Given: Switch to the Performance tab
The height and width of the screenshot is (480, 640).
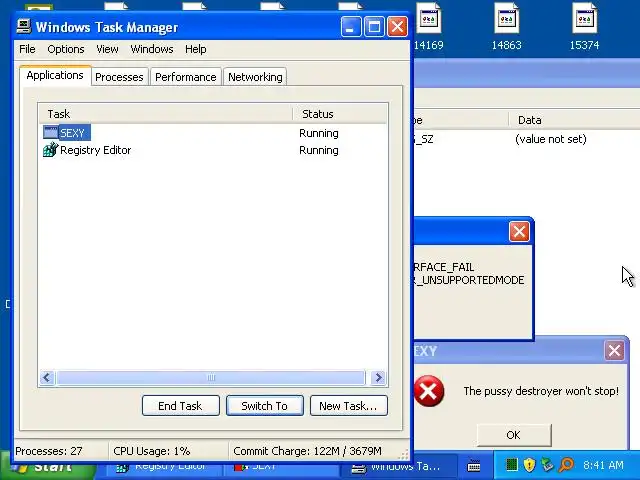Looking at the screenshot, I should (x=186, y=77).
